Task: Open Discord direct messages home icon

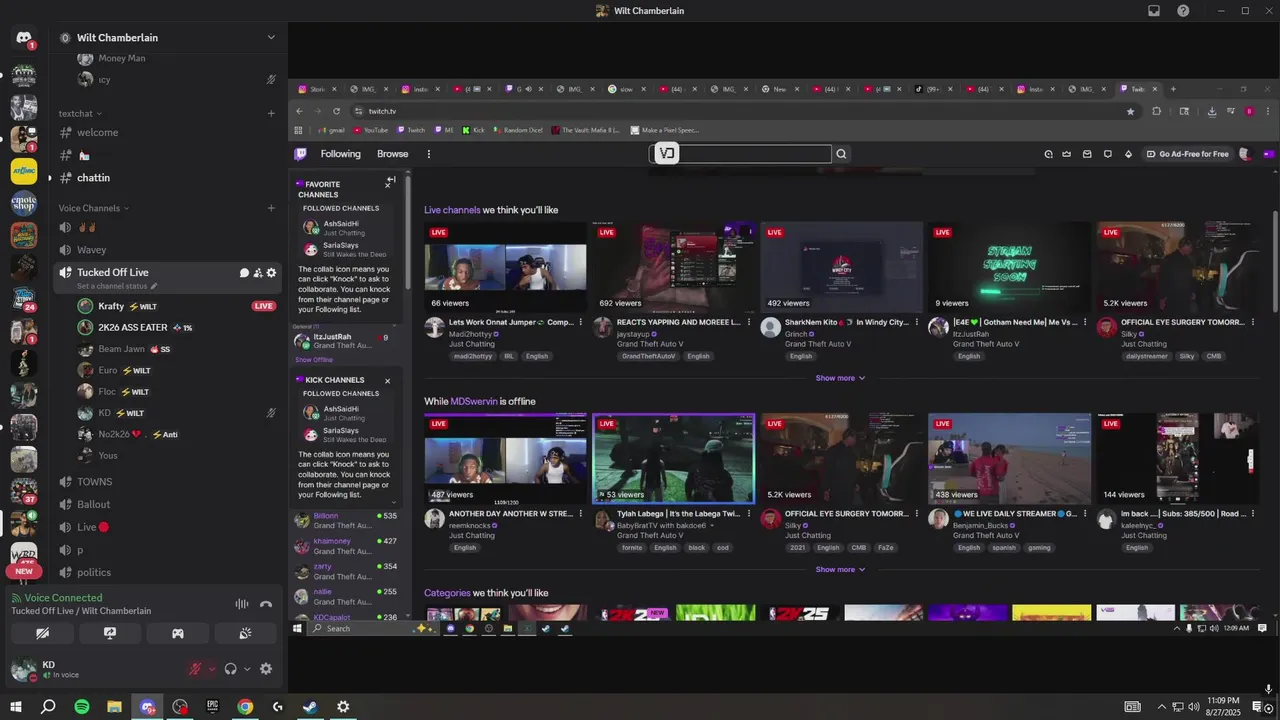Action: click(24, 38)
